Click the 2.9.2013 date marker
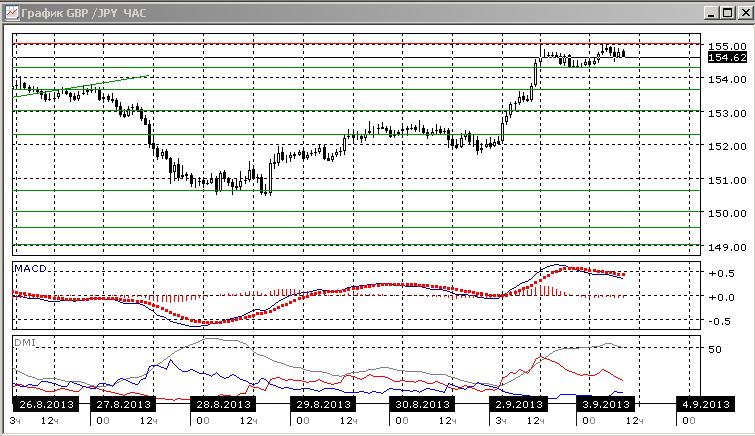 519,404
